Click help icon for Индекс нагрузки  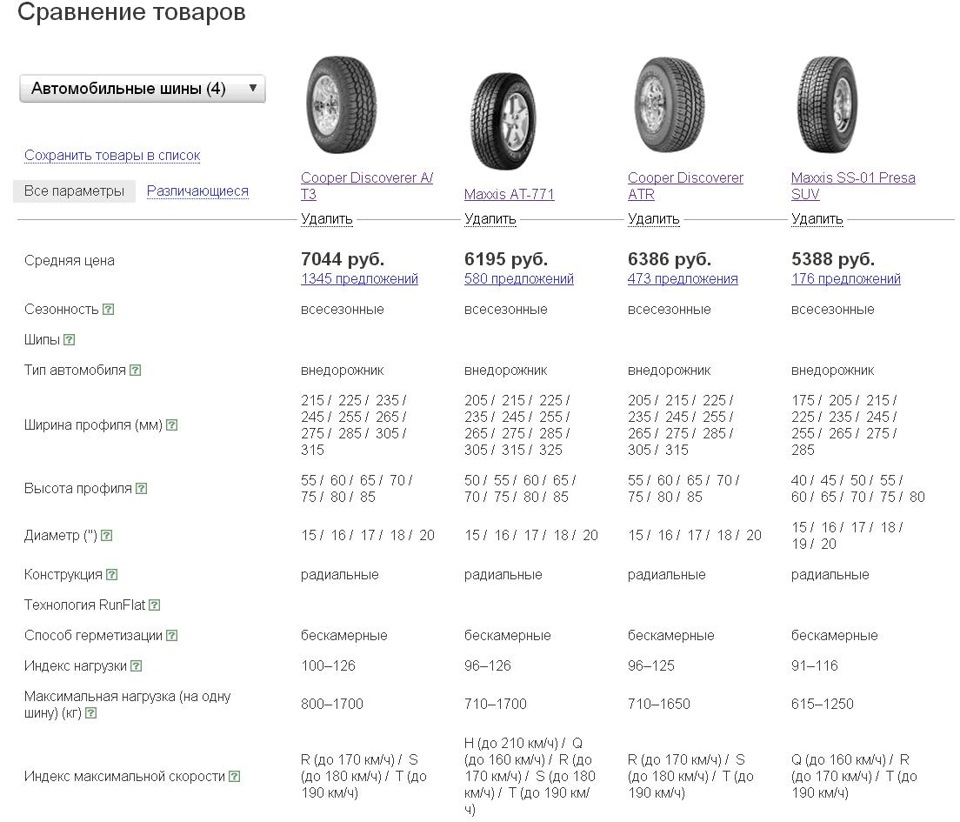[x=136, y=666]
